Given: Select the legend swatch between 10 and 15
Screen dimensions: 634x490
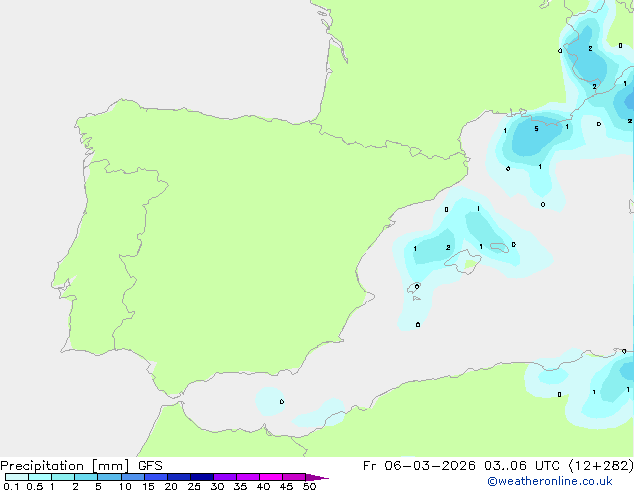Looking at the screenshot, I should [133, 477].
